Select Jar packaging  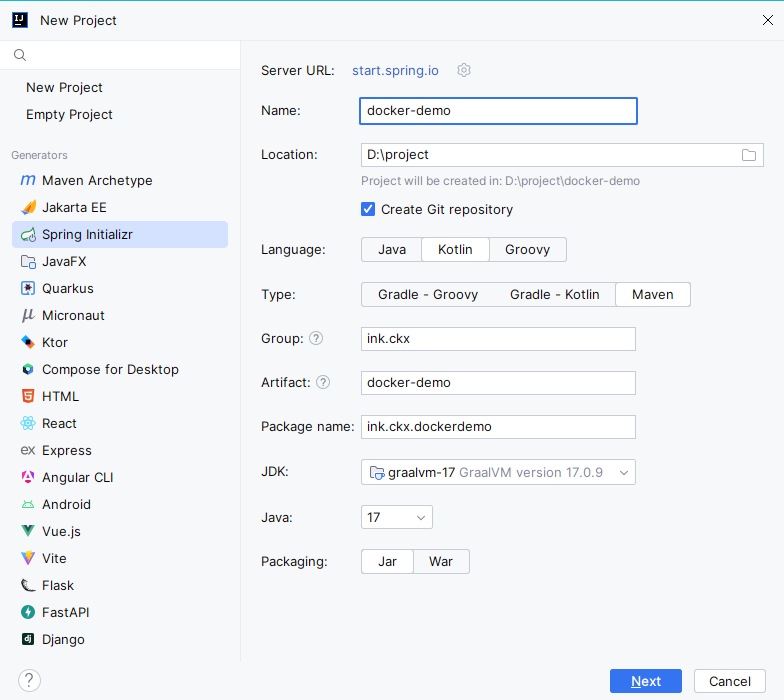(388, 562)
